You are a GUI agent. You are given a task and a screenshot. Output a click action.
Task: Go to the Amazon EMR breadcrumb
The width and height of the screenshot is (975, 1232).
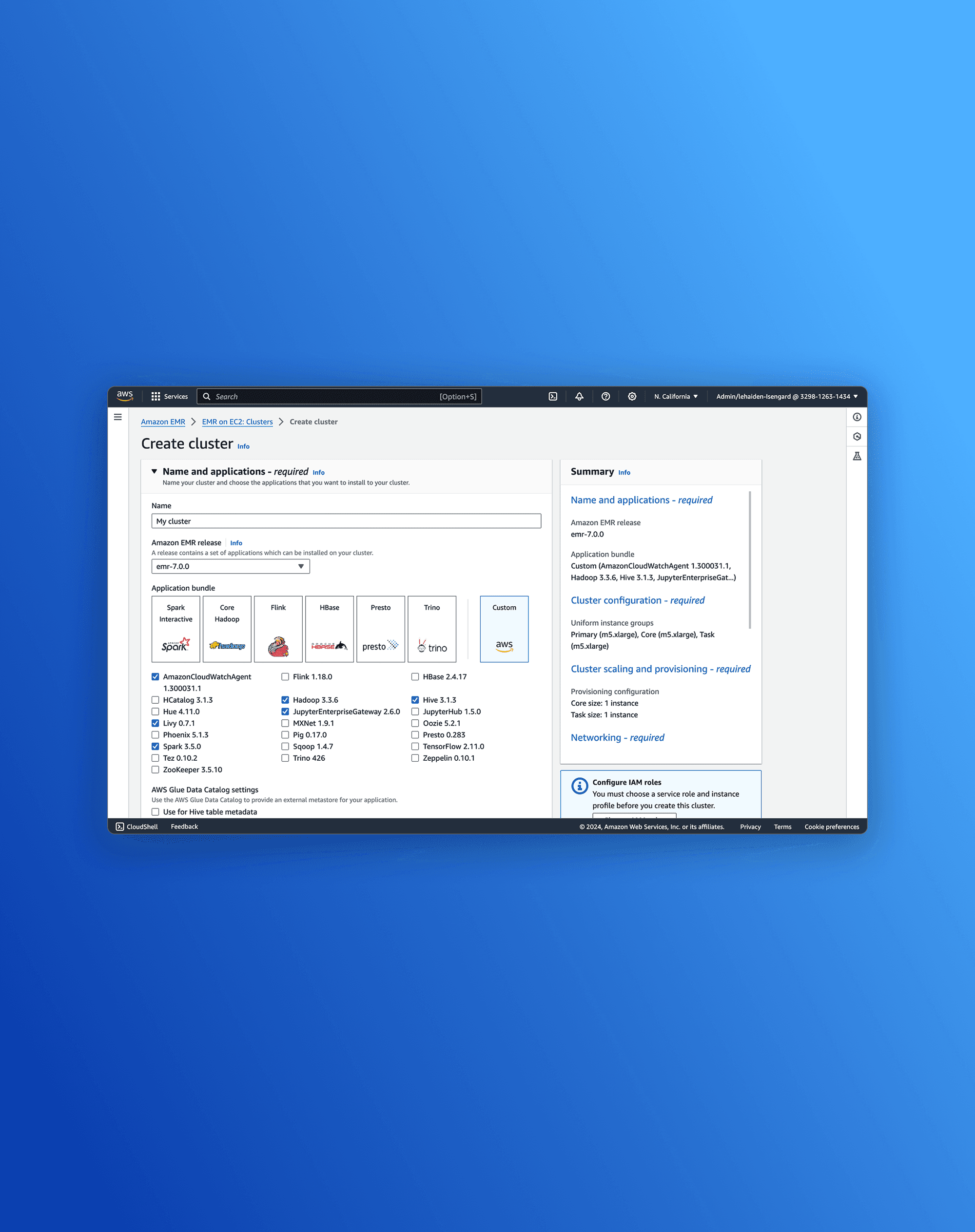click(163, 422)
